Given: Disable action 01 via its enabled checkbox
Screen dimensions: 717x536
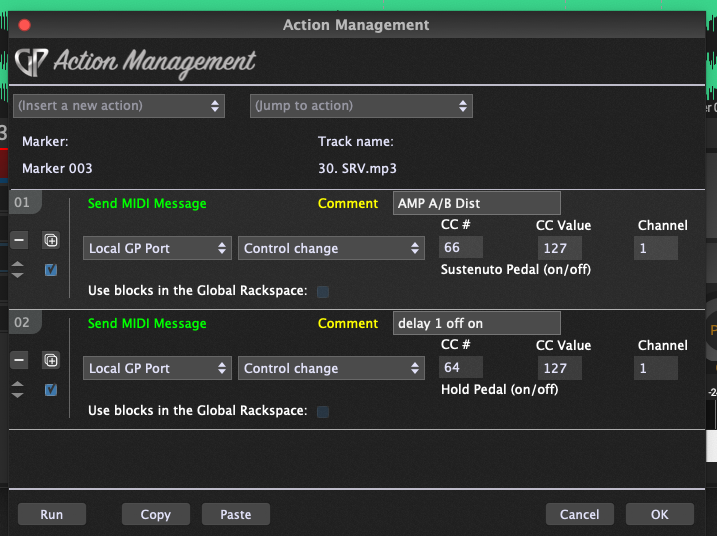Looking at the screenshot, I should tap(51, 270).
